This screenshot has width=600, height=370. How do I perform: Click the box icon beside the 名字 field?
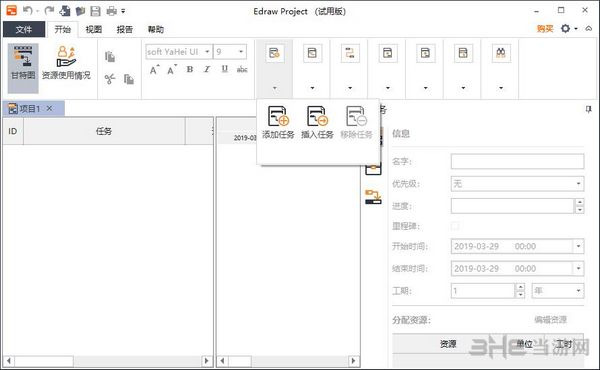click(373, 168)
